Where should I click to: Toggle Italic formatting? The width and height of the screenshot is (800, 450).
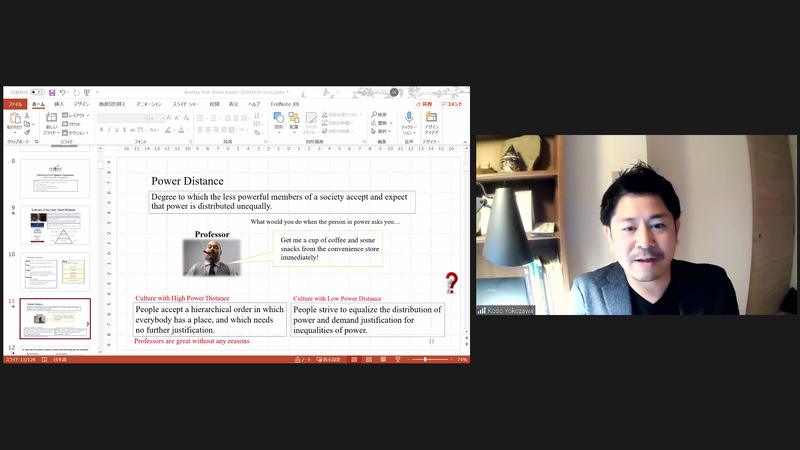click(x=109, y=130)
